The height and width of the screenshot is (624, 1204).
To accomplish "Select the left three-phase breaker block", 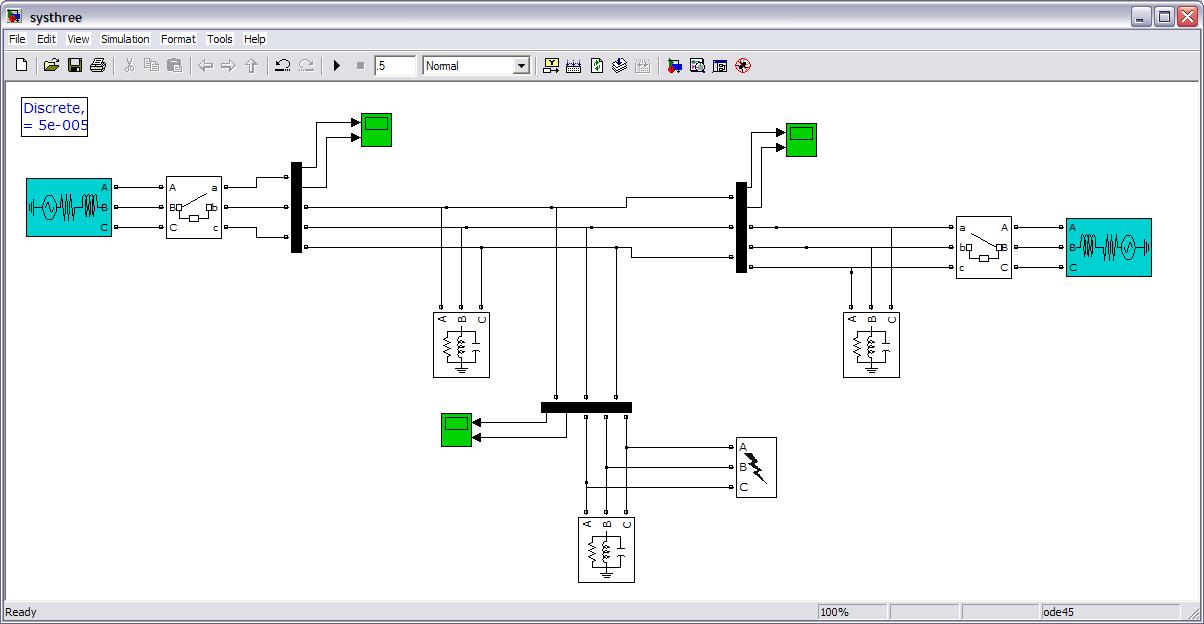I will (x=194, y=208).
